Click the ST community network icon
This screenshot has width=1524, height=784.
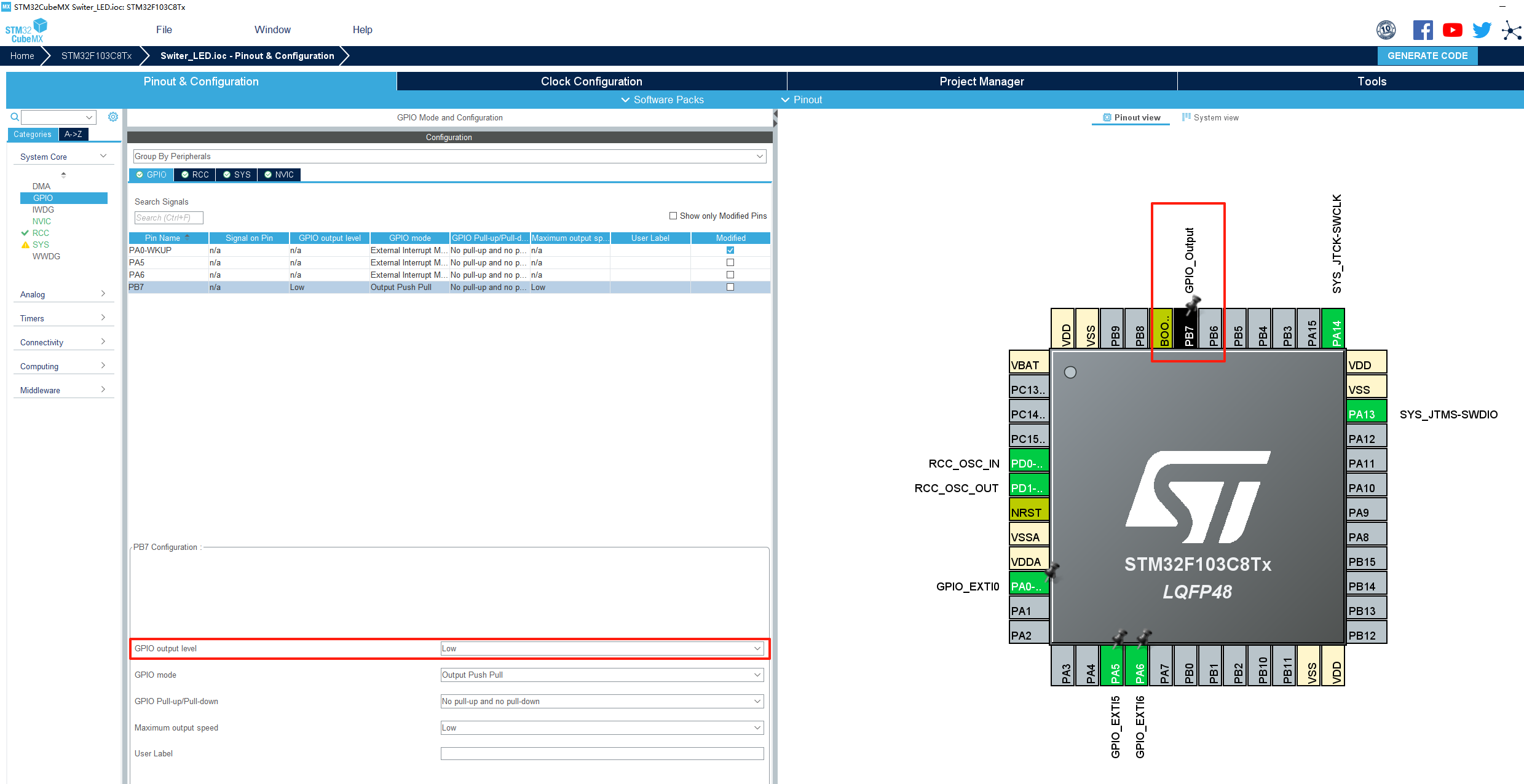1511,30
